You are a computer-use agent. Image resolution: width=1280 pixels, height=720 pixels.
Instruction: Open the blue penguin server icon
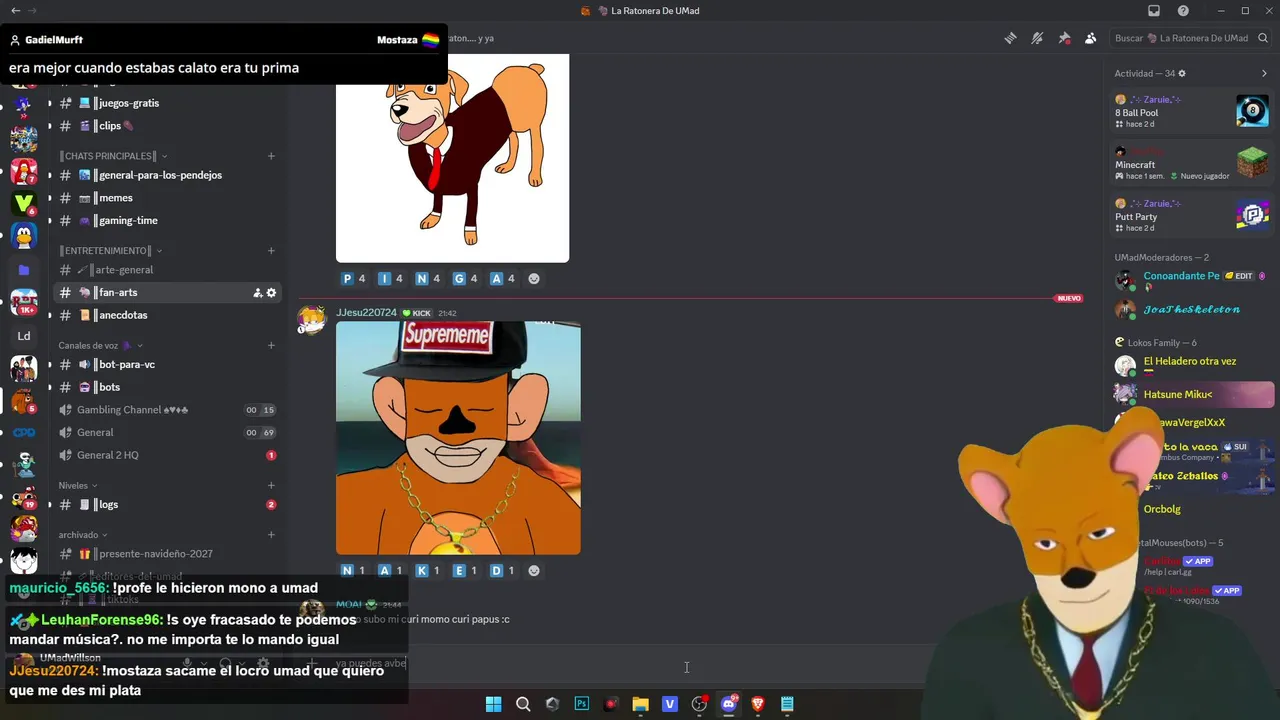24,237
